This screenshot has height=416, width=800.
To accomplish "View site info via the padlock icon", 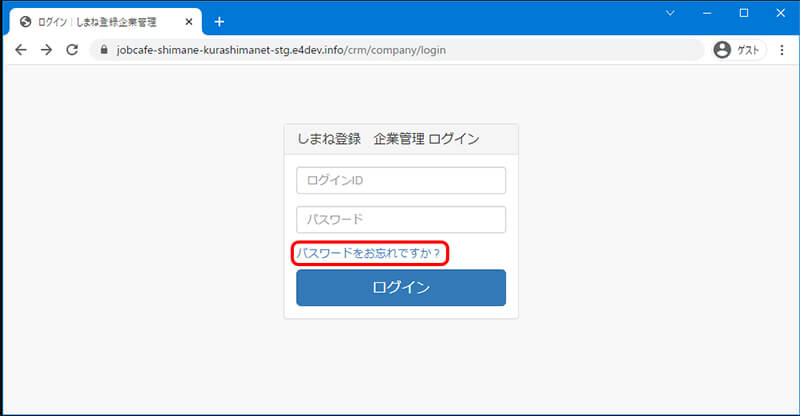I will click(102, 50).
